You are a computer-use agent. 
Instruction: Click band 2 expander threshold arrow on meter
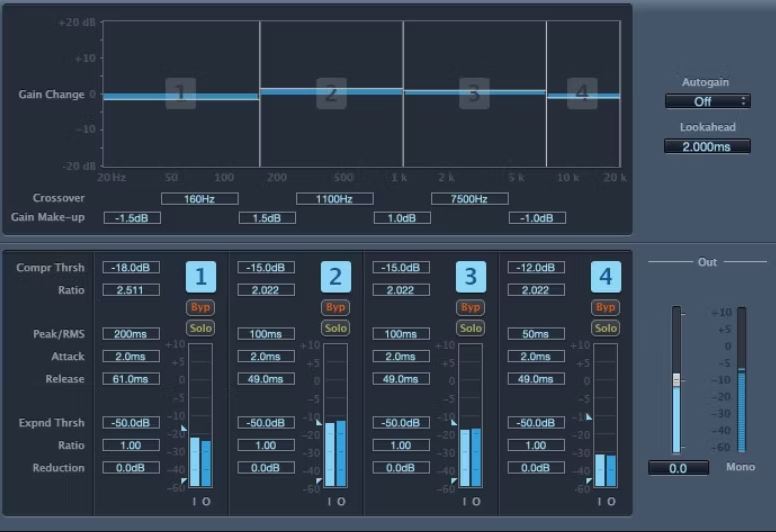(x=319, y=481)
